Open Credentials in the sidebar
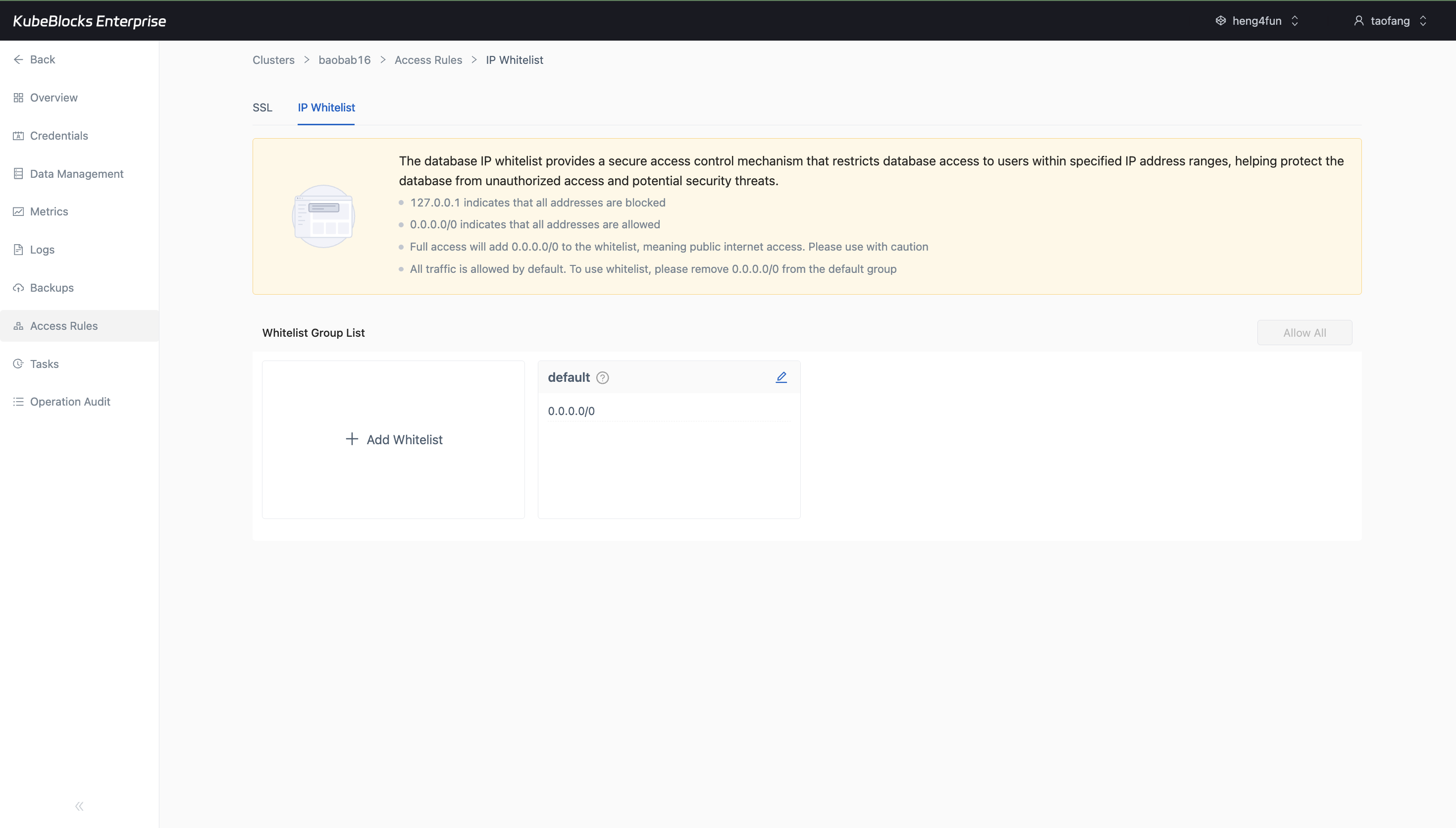Image resolution: width=1456 pixels, height=828 pixels. click(80, 136)
